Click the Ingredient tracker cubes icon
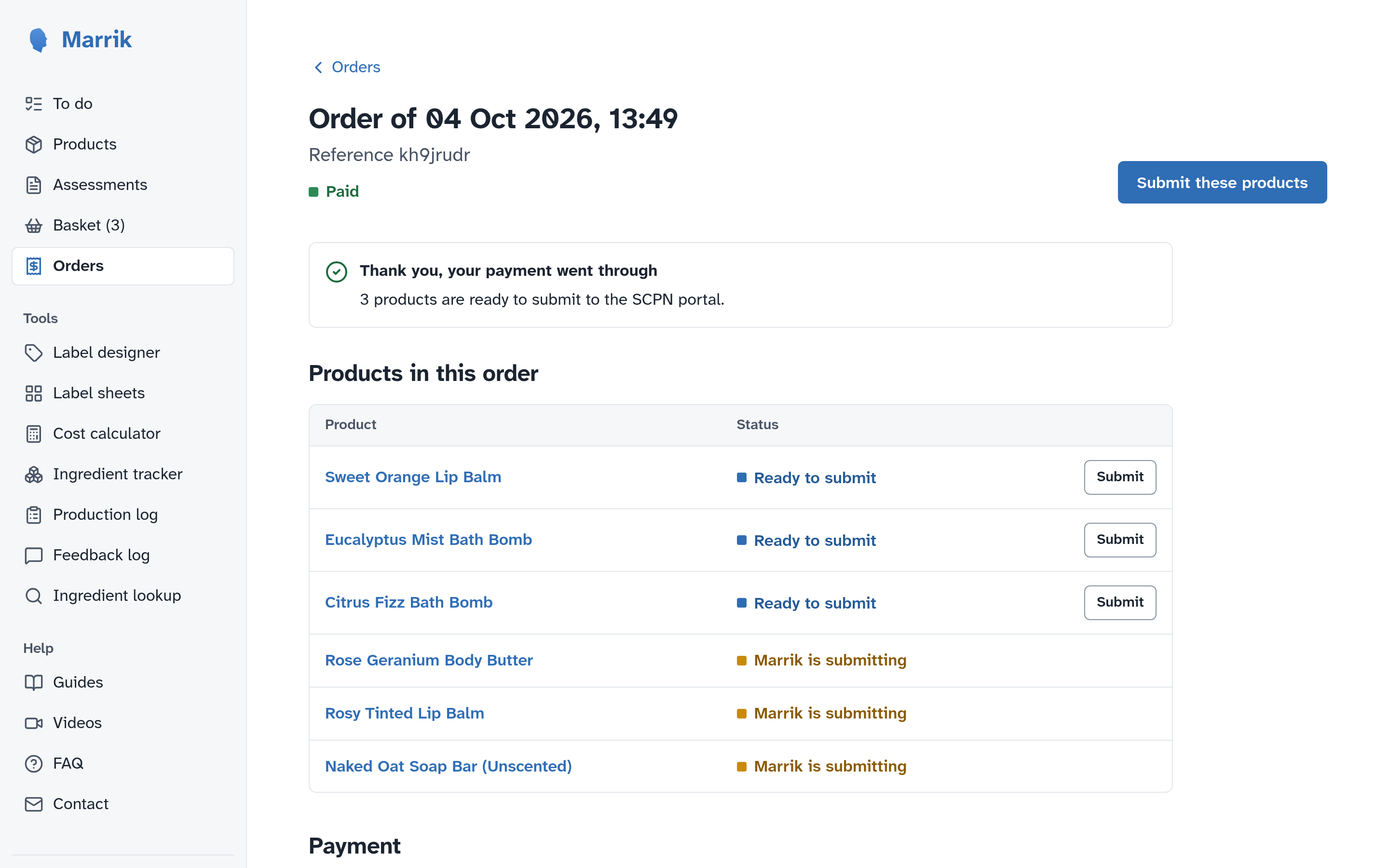The width and height of the screenshot is (1389, 868). pos(34,474)
